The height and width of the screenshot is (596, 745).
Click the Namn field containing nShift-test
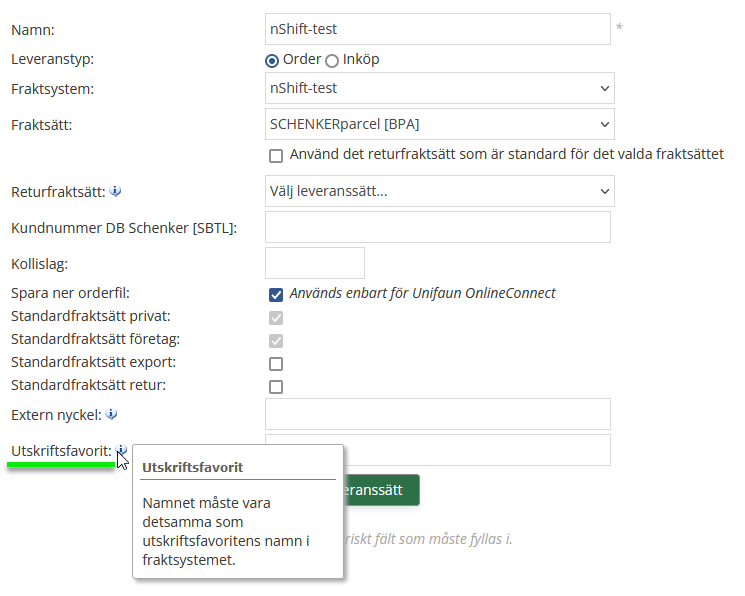(437, 29)
